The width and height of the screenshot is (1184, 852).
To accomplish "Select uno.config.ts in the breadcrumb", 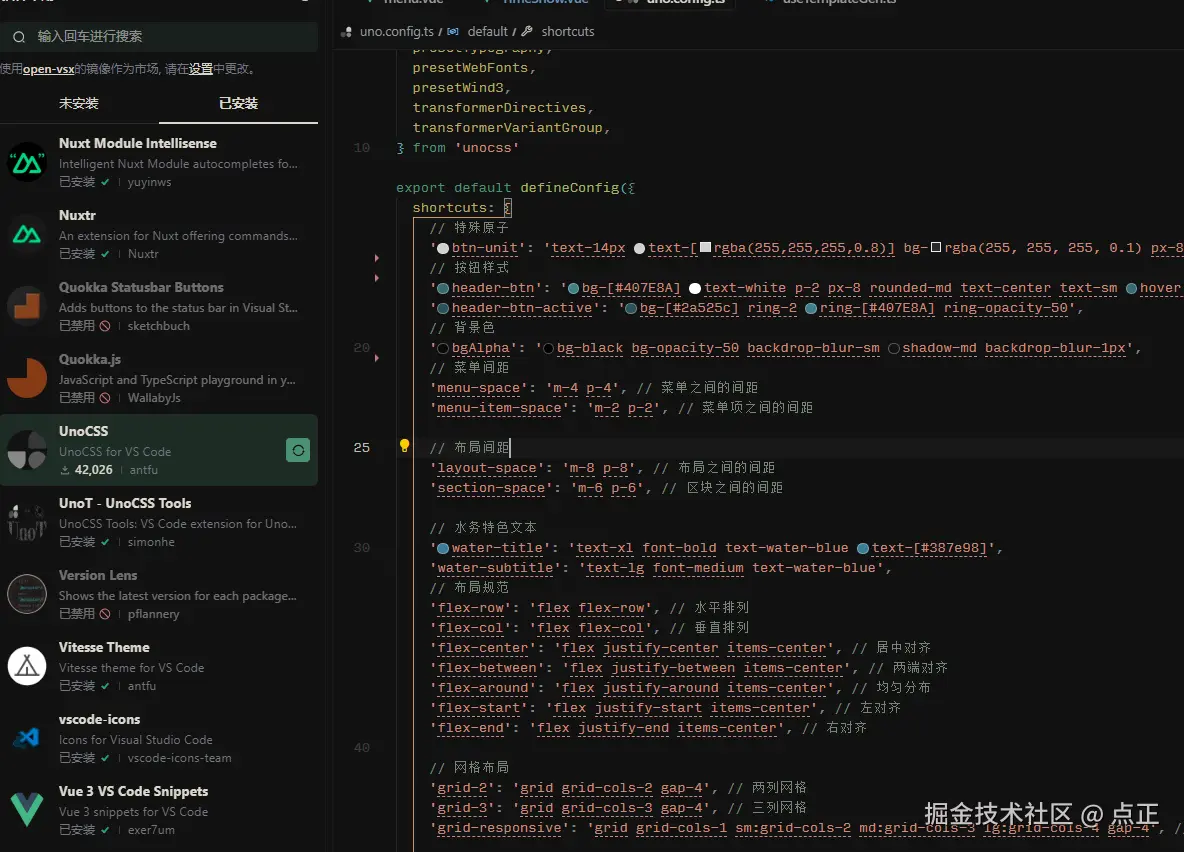I will coord(396,32).
